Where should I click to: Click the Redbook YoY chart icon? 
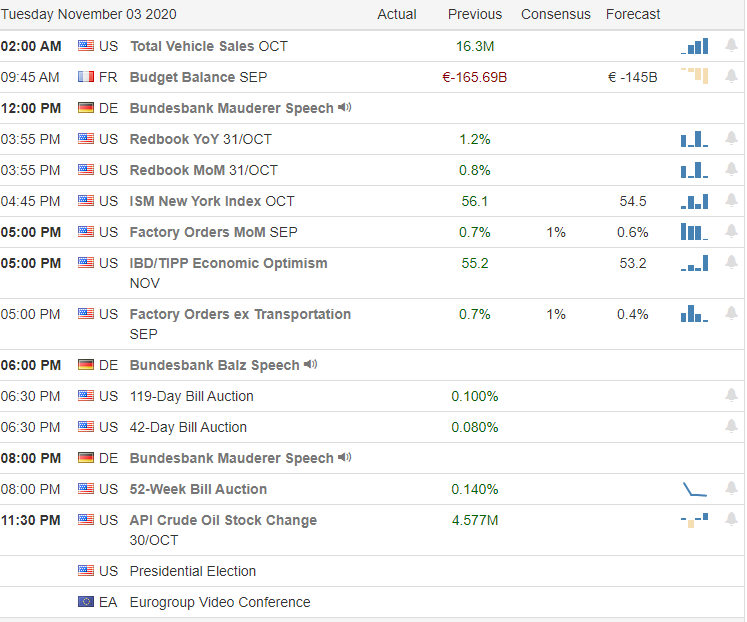click(x=695, y=139)
